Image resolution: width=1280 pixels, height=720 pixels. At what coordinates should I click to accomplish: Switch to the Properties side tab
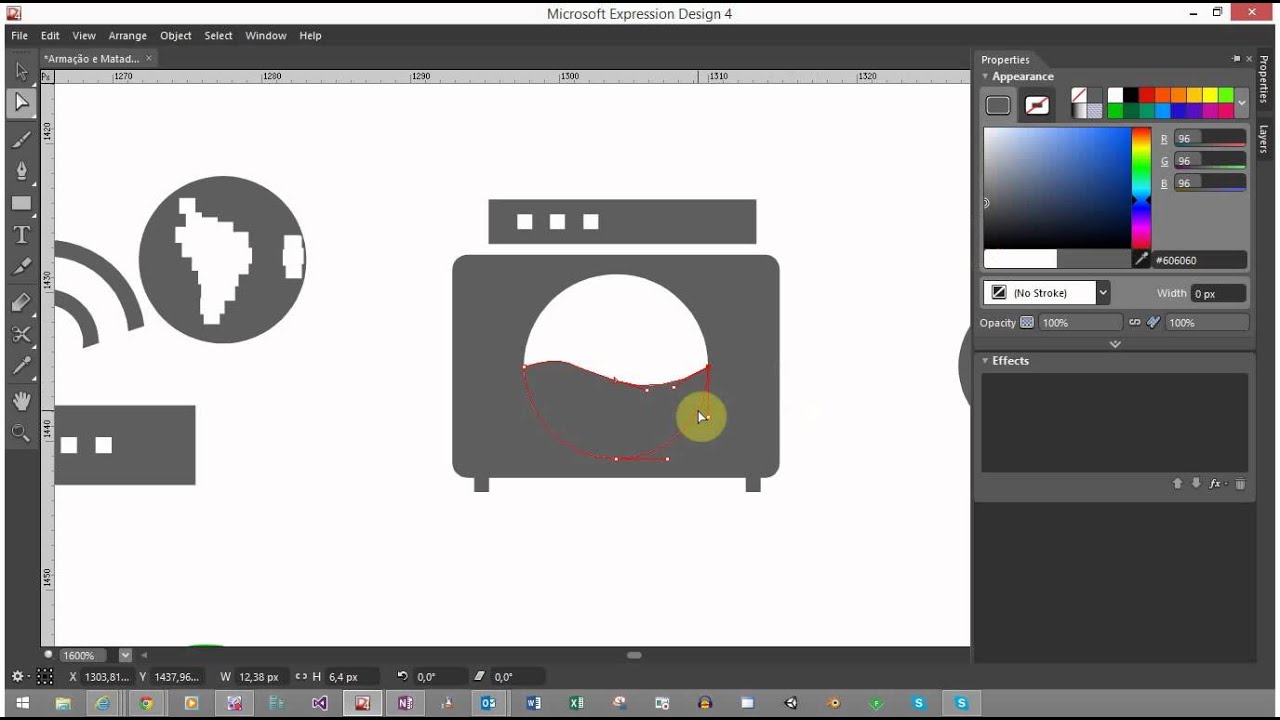(1264, 78)
